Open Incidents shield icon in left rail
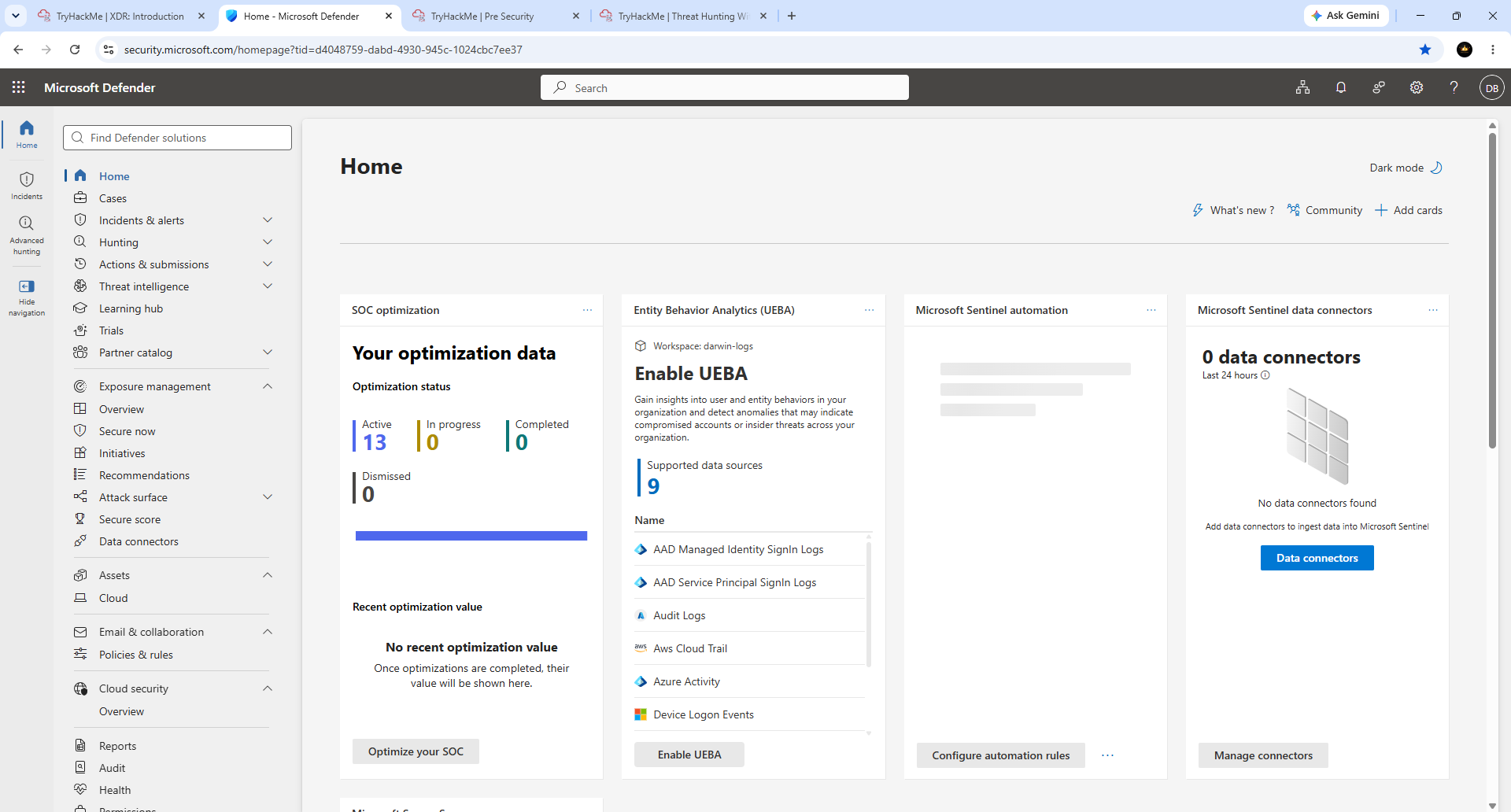This screenshot has height=812, width=1511. (27, 186)
